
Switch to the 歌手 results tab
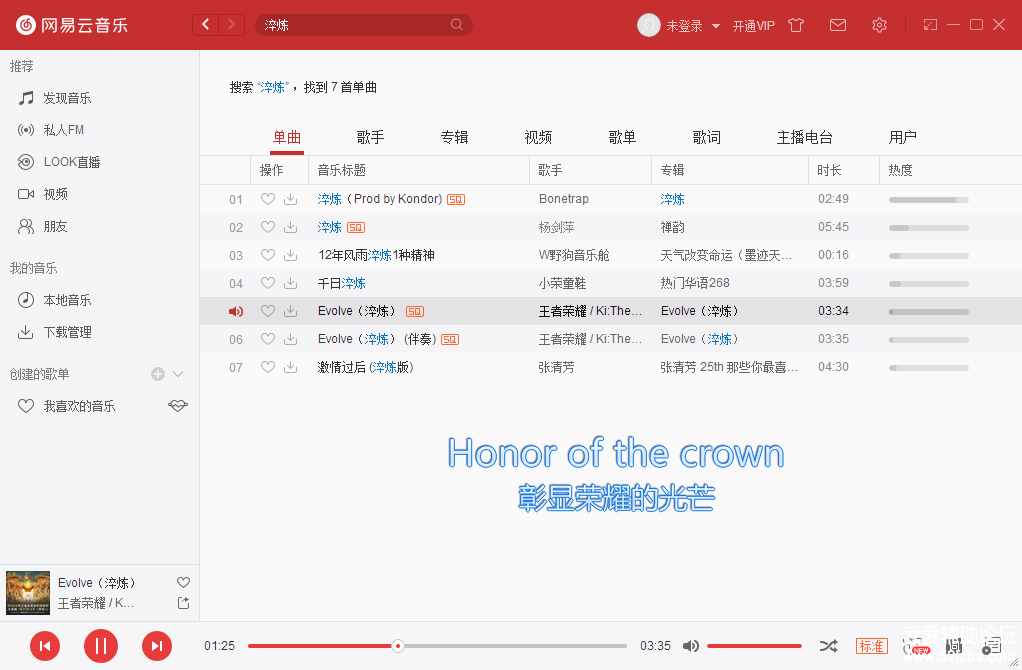pyautogui.click(x=370, y=138)
